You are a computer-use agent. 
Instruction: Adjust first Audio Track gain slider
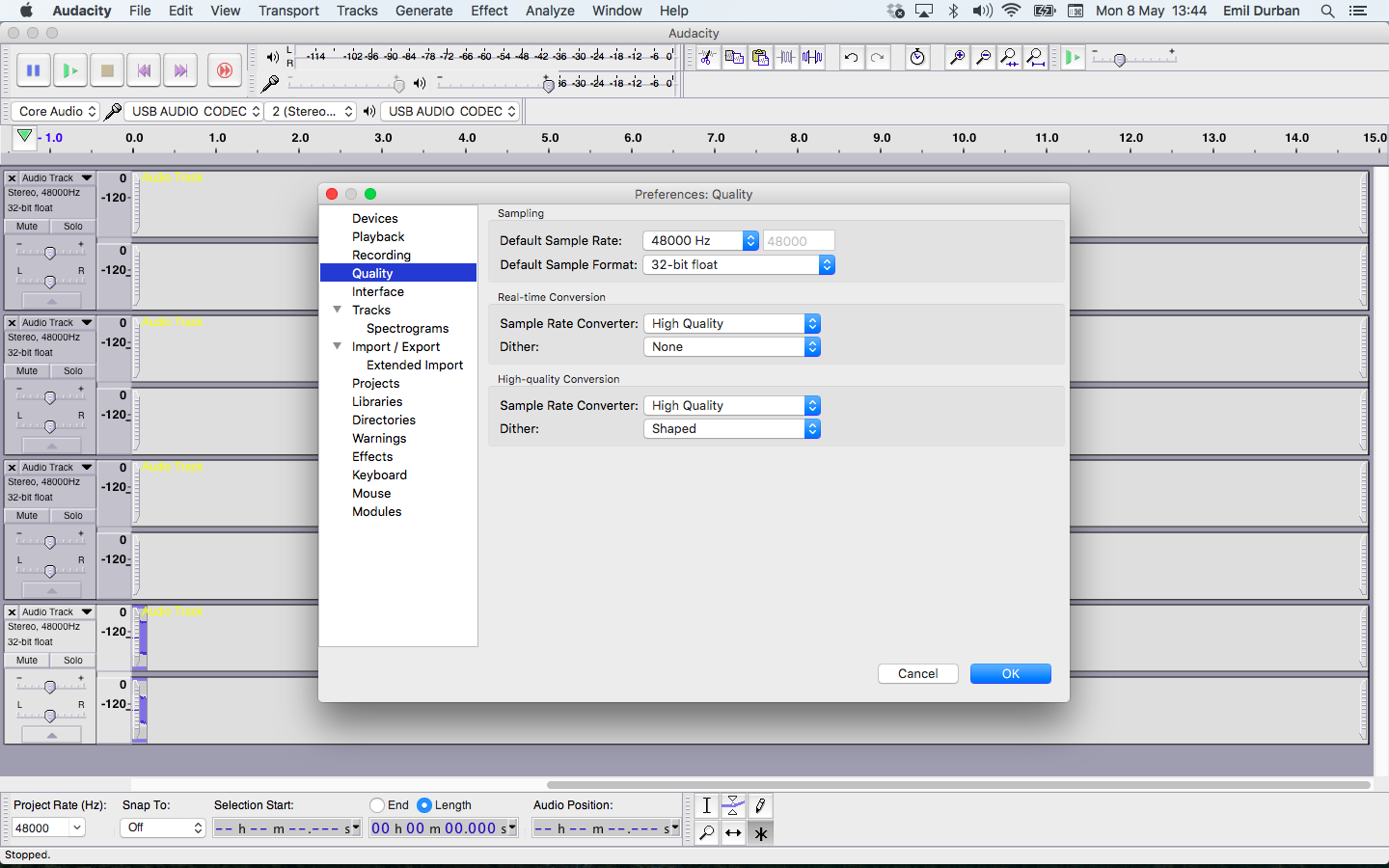coord(50,253)
